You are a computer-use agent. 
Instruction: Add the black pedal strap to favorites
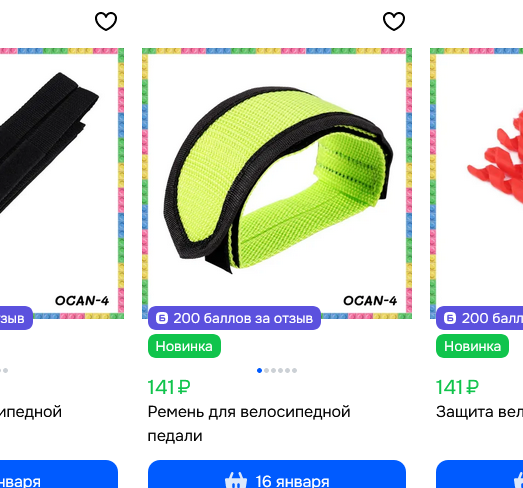pyautogui.click(x=106, y=21)
